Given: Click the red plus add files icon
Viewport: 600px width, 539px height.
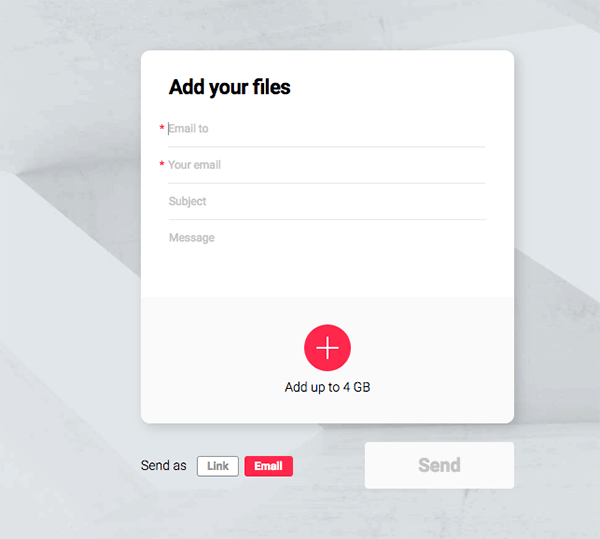Looking at the screenshot, I should 327,348.
